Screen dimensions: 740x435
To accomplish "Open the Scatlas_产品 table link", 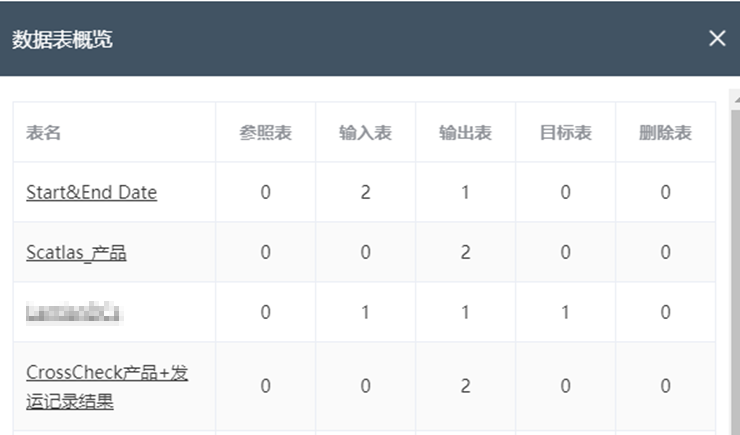I will point(76,252).
